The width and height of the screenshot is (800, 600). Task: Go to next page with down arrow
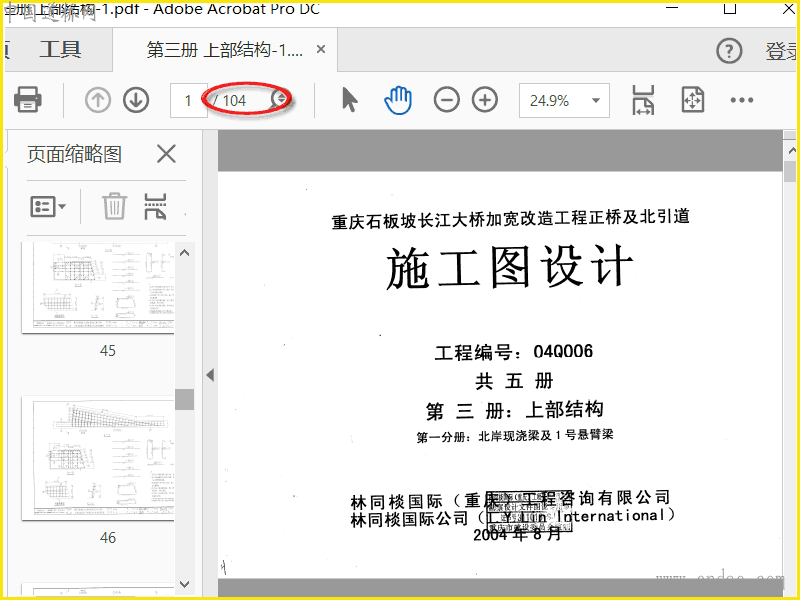(136, 100)
